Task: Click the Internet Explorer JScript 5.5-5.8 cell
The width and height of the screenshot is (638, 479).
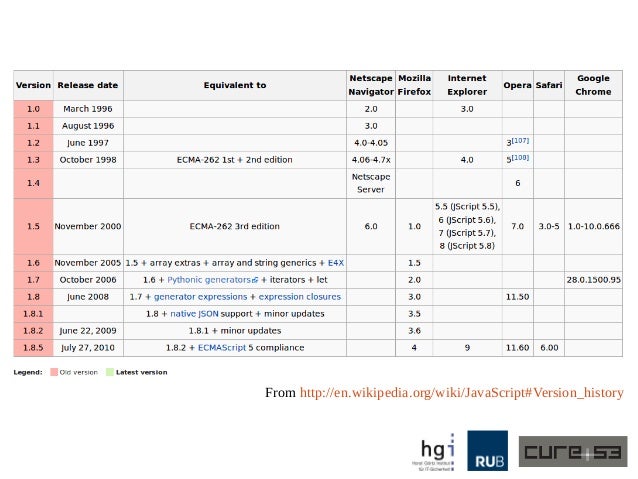Action: 467,227
